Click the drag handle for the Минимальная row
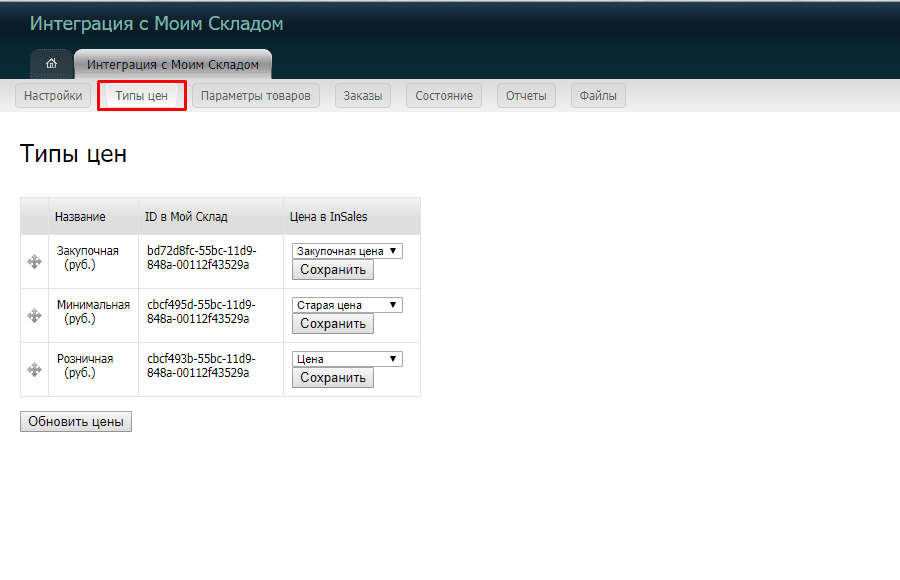The width and height of the screenshot is (900, 580). pyautogui.click(x=34, y=315)
